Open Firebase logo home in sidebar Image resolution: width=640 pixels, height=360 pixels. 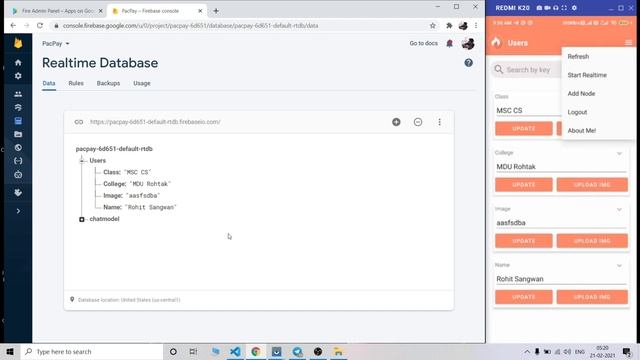pos(18,43)
